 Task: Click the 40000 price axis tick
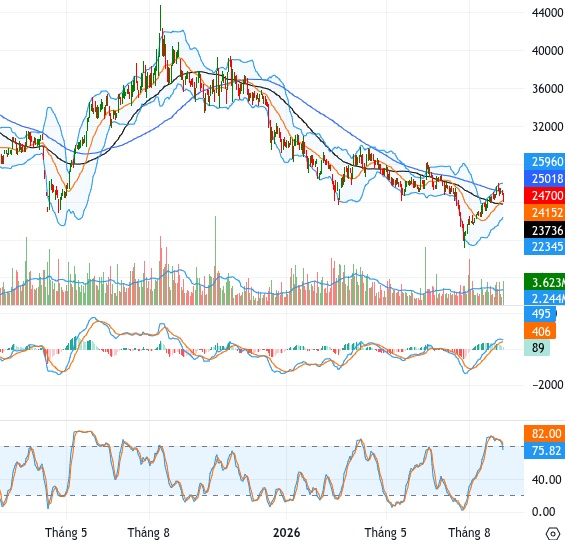tap(547, 51)
